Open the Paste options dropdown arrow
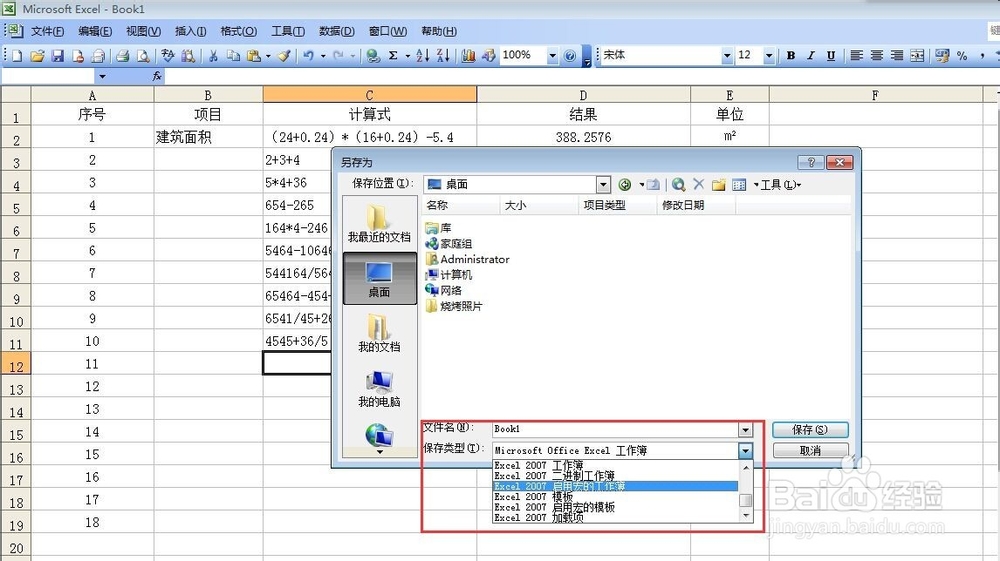 [x=268, y=56]
